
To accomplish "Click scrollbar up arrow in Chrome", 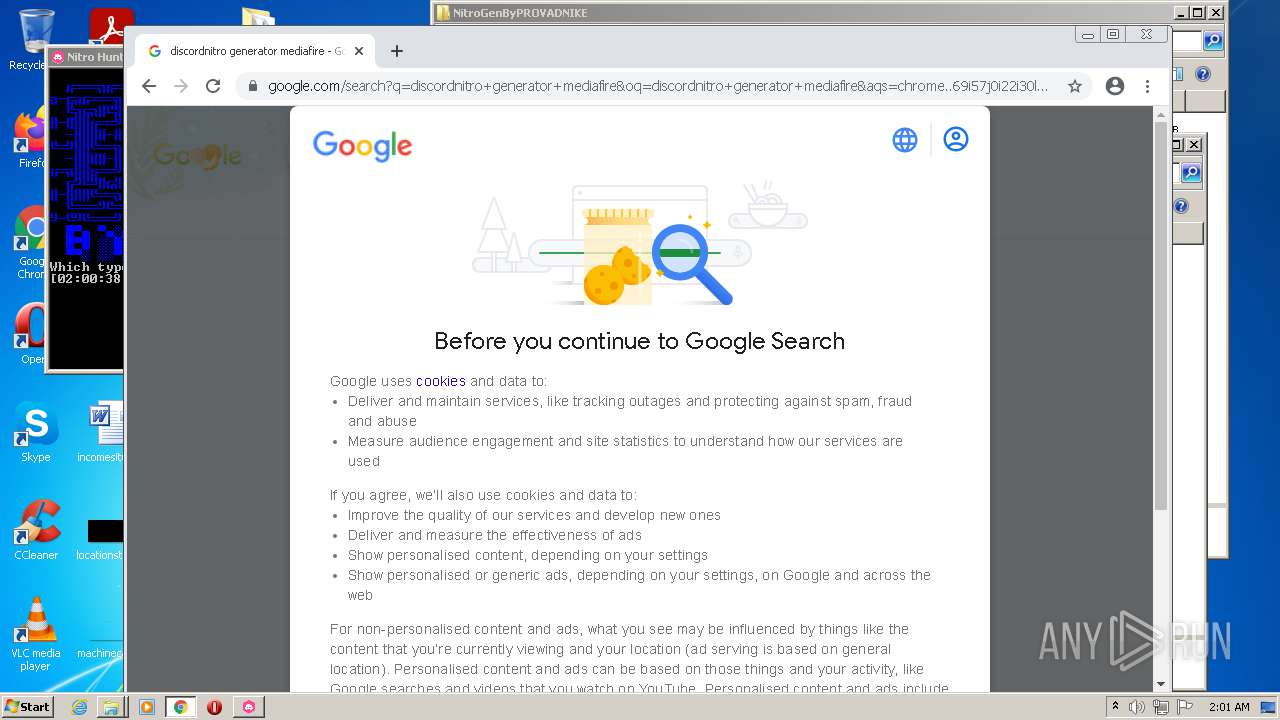I will point(1161,114).
